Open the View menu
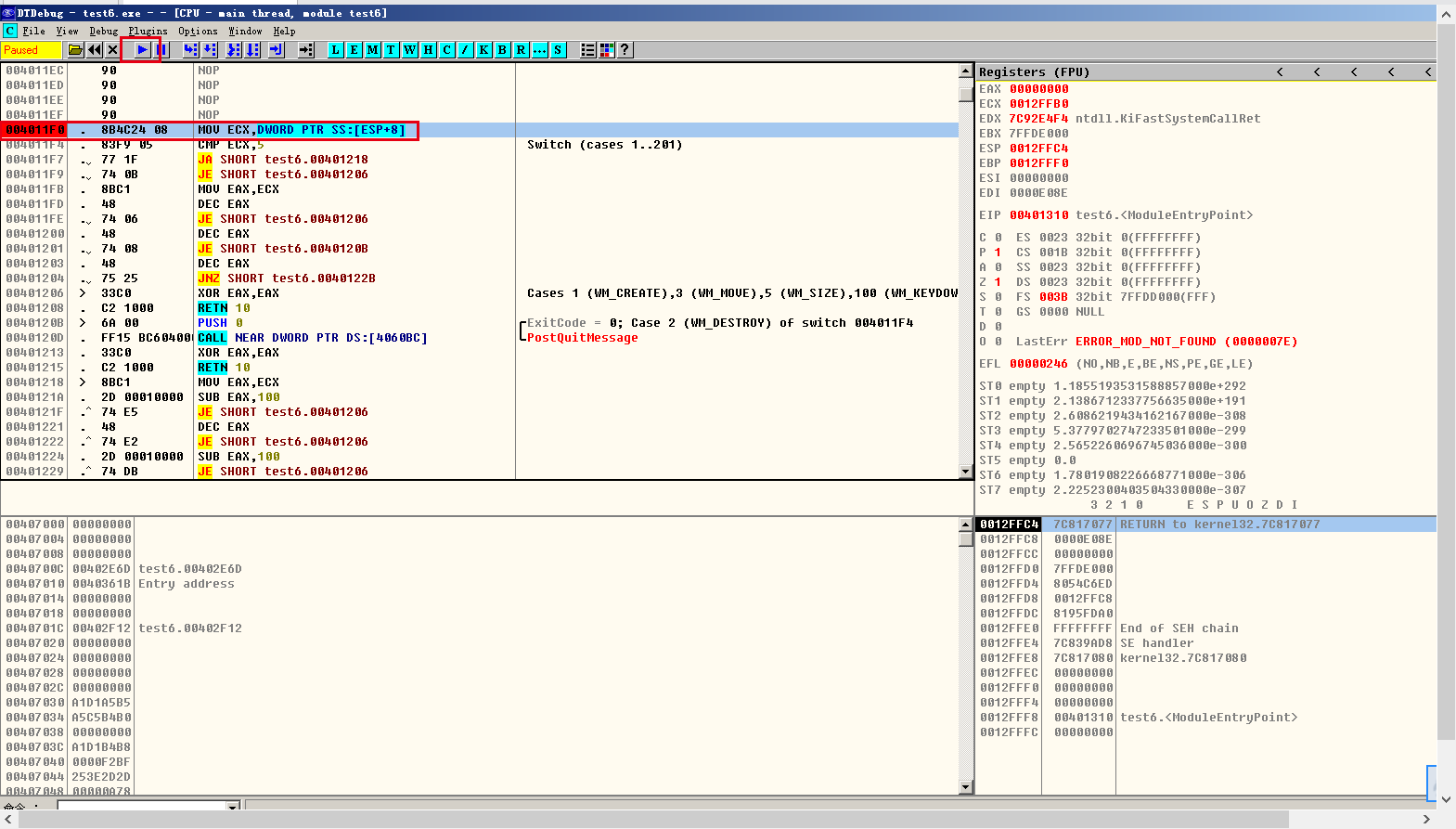The height and width of the screenshot is (829, 1456). pos(67,31)
